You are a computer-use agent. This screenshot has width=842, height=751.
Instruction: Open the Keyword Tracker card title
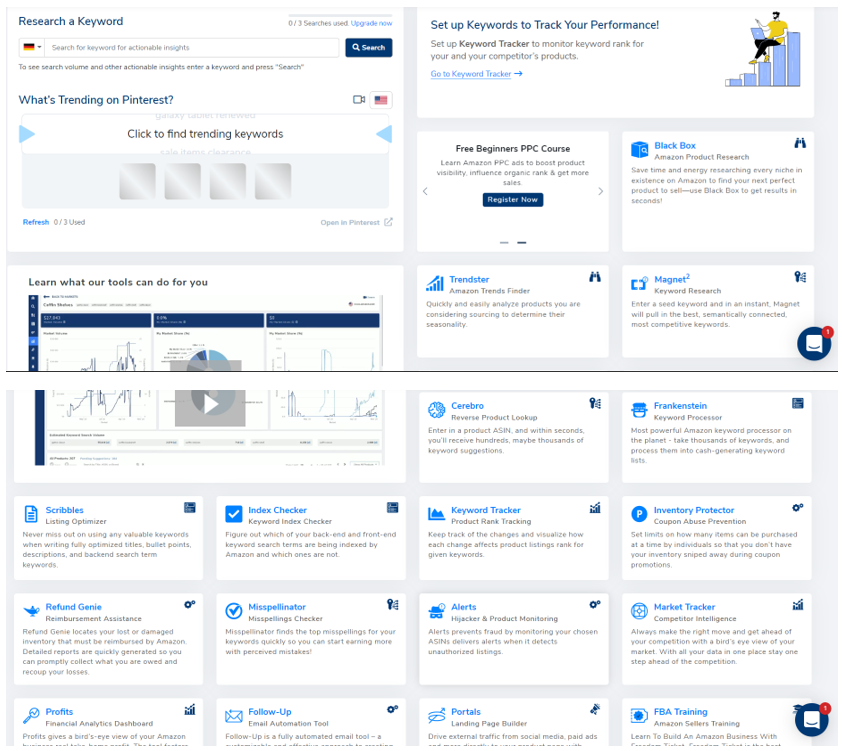[485, 510]
